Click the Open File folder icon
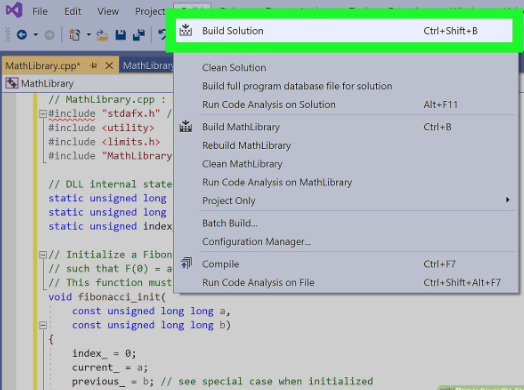 click(102, 35)
